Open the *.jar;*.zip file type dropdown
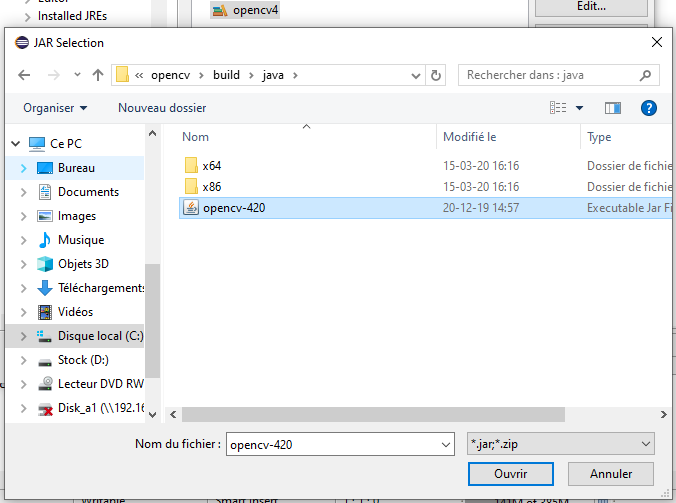The width and height of the screenshot is (676, 503). tap(560, 444)
